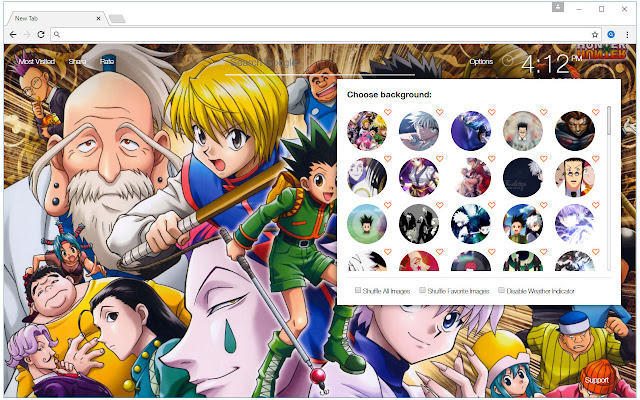
Task: Go back using the browser back arrow
Action: pos(13,35)
